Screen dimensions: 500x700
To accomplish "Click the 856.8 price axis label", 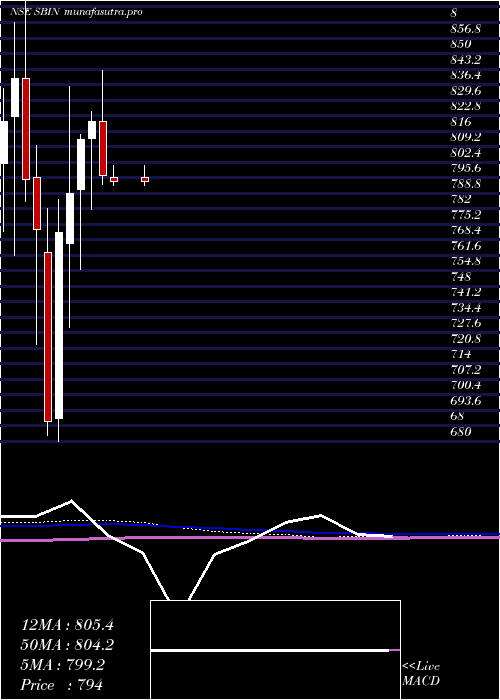I will [465, 29].
